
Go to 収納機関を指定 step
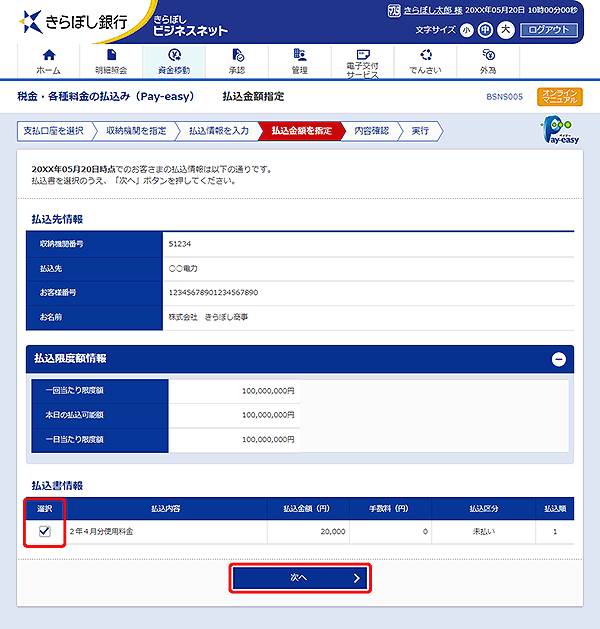134,131
